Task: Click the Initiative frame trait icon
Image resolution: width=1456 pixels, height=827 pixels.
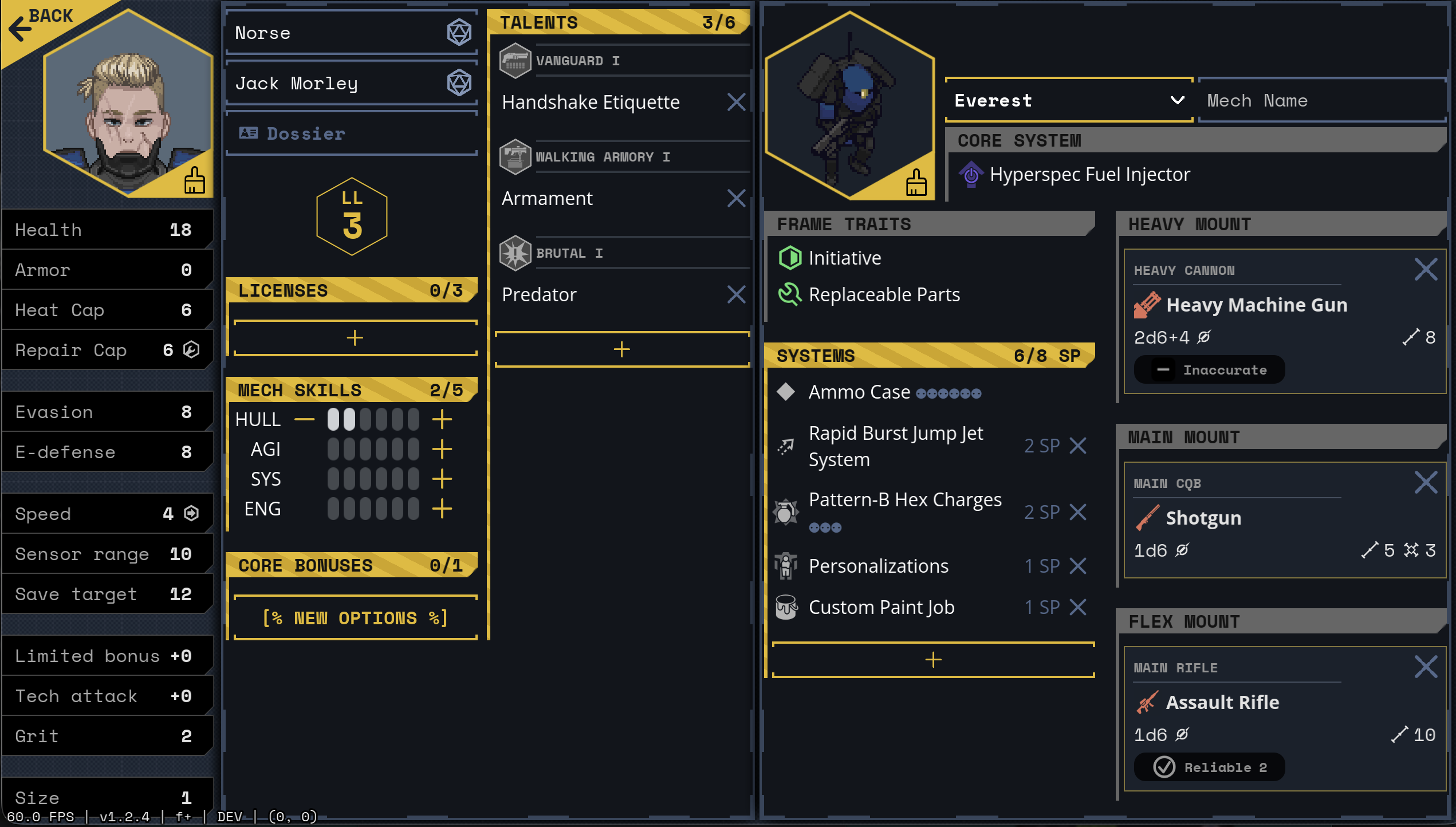Action: tap(790, 258)
